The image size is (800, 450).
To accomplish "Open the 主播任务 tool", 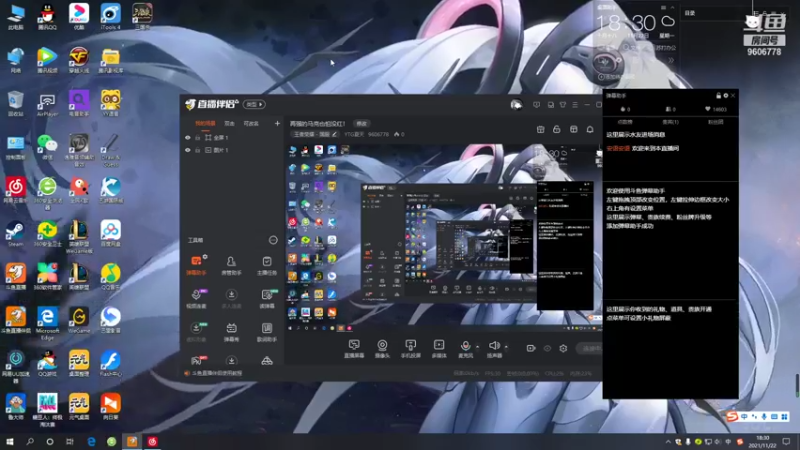I will (267, 265).
